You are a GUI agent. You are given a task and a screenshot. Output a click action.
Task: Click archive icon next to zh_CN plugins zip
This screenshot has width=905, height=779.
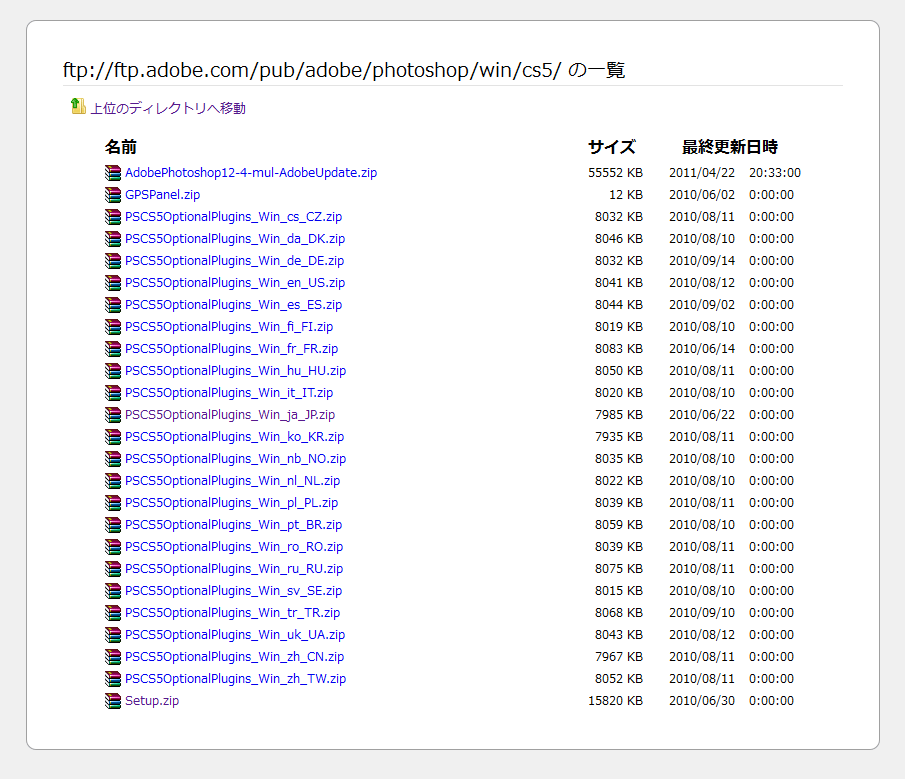[x=113, y=655]
